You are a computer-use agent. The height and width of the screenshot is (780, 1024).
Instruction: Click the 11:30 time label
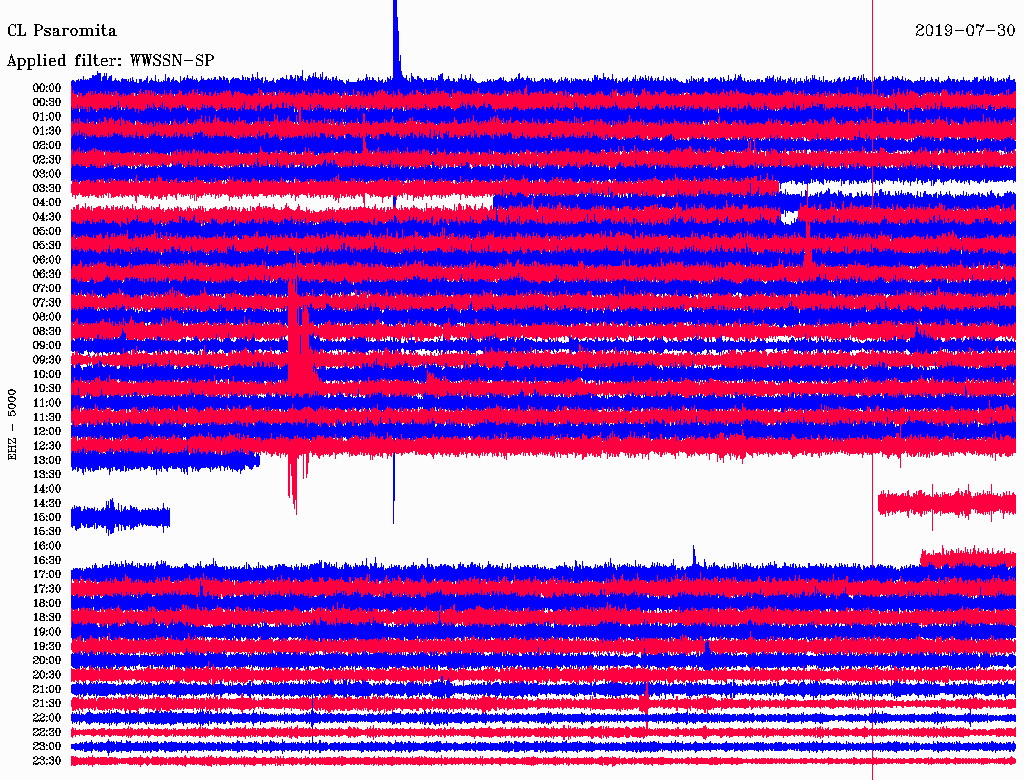pyautogui.click(x=47, y=417)
